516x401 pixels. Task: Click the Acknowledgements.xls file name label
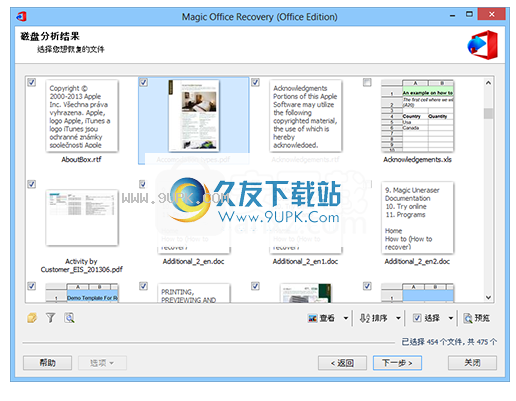tap(417, 160)
